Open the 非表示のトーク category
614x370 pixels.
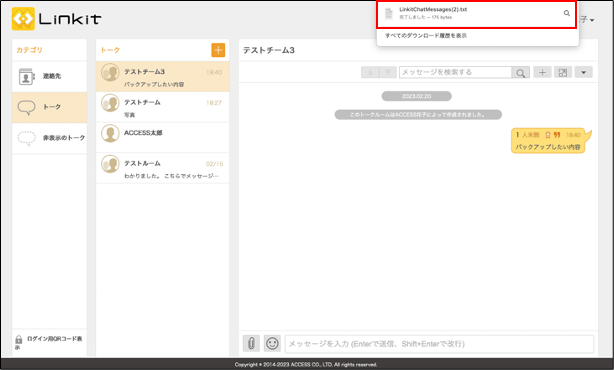coord(49,138)
